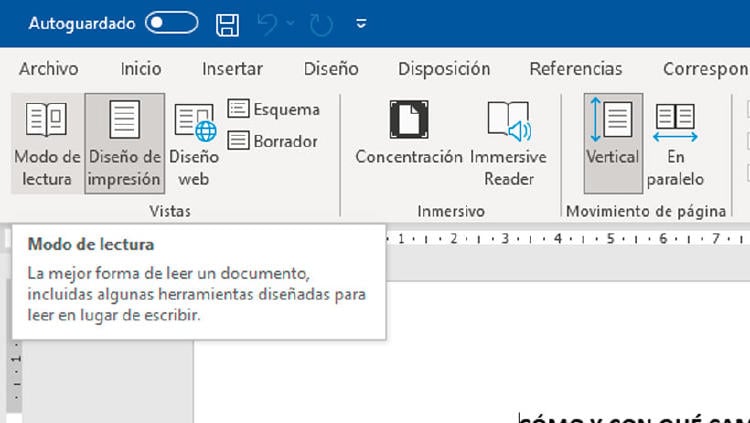Click the Save floppy disk icon
Screen dimensions: 750x423
click(x=228, y=23)
